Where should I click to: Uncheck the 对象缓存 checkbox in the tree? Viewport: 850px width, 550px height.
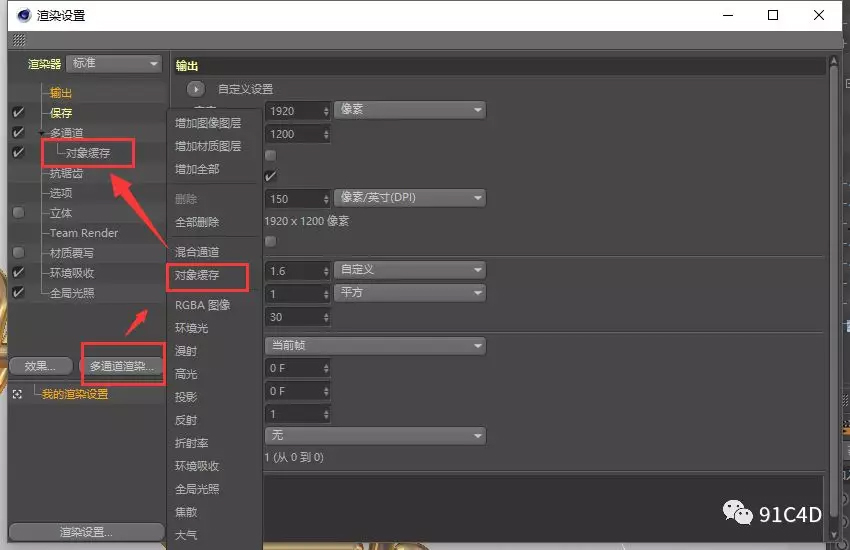[x=18, y=152]
